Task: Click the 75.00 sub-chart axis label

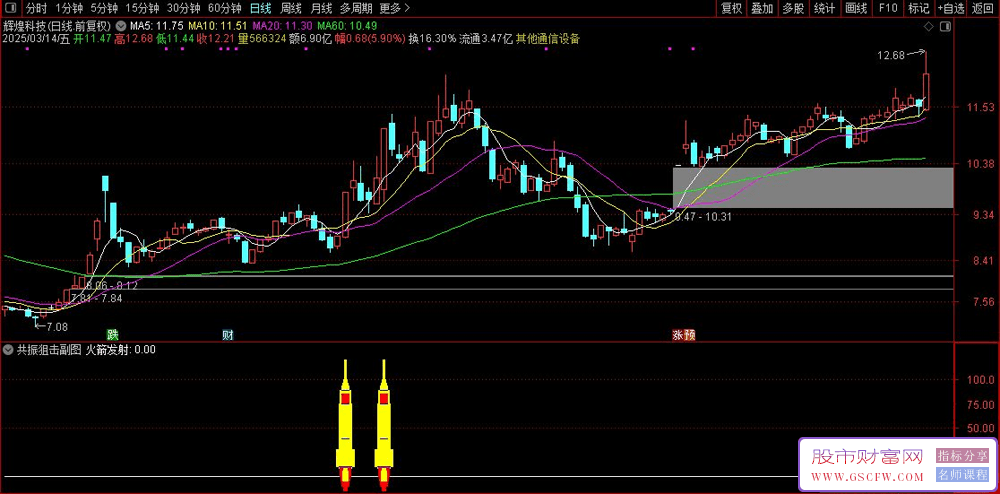Action: click(981, 405)
